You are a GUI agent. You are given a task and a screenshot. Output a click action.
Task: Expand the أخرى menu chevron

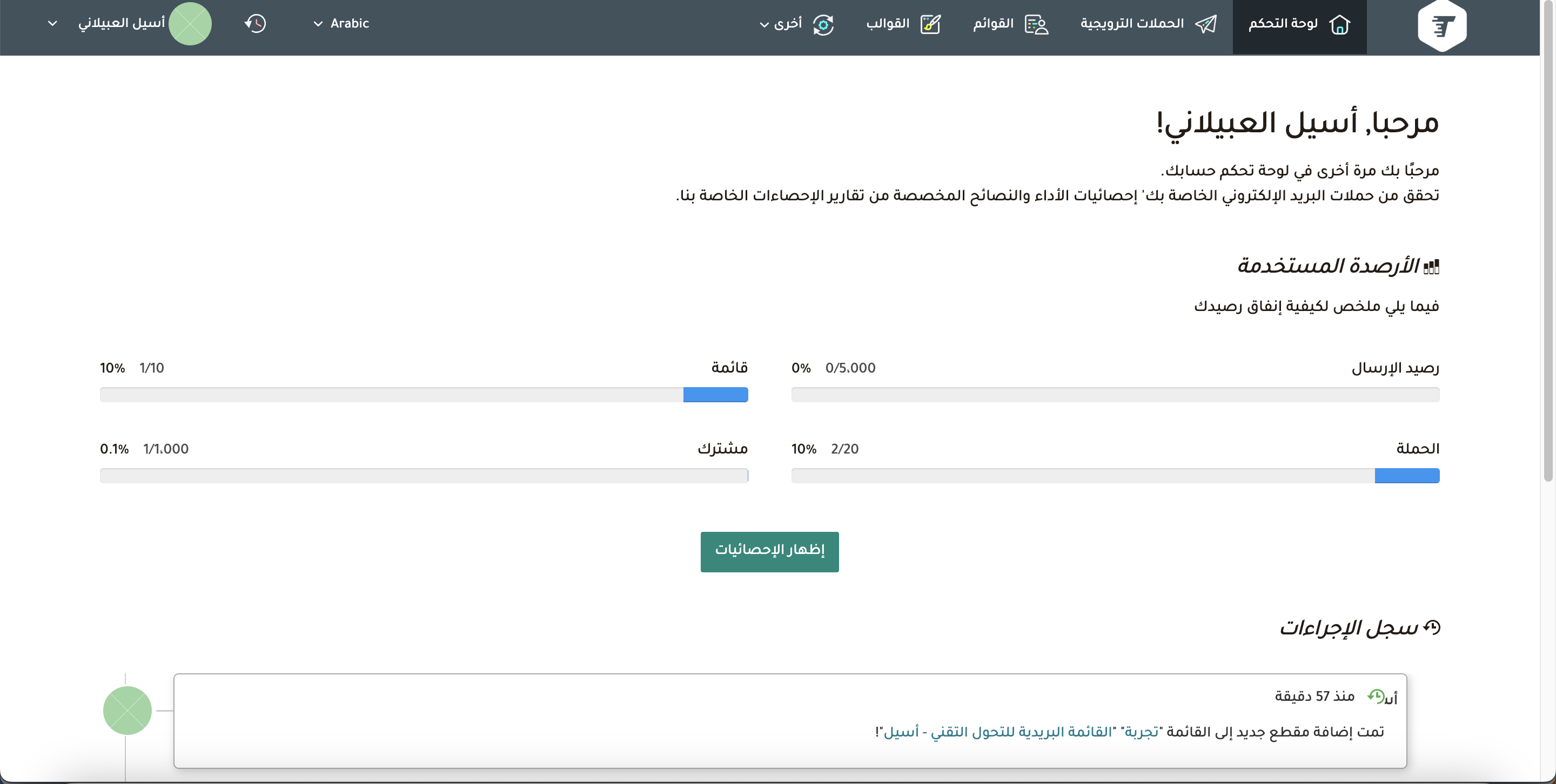[x=764, y=25]
